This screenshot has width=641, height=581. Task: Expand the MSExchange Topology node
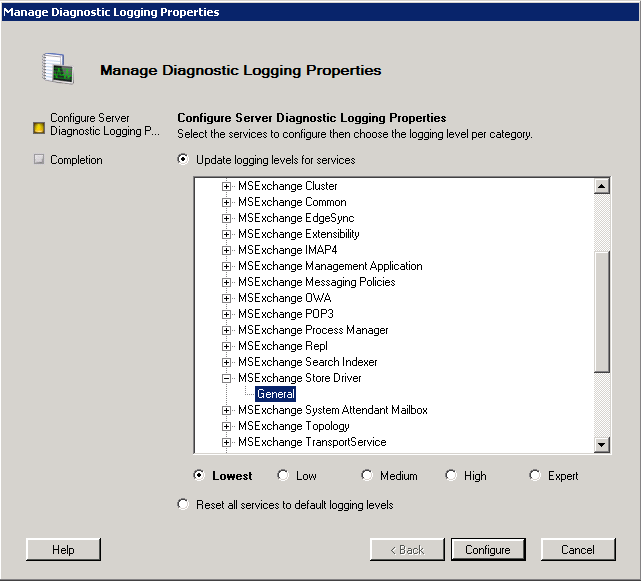tap(226, 426)
